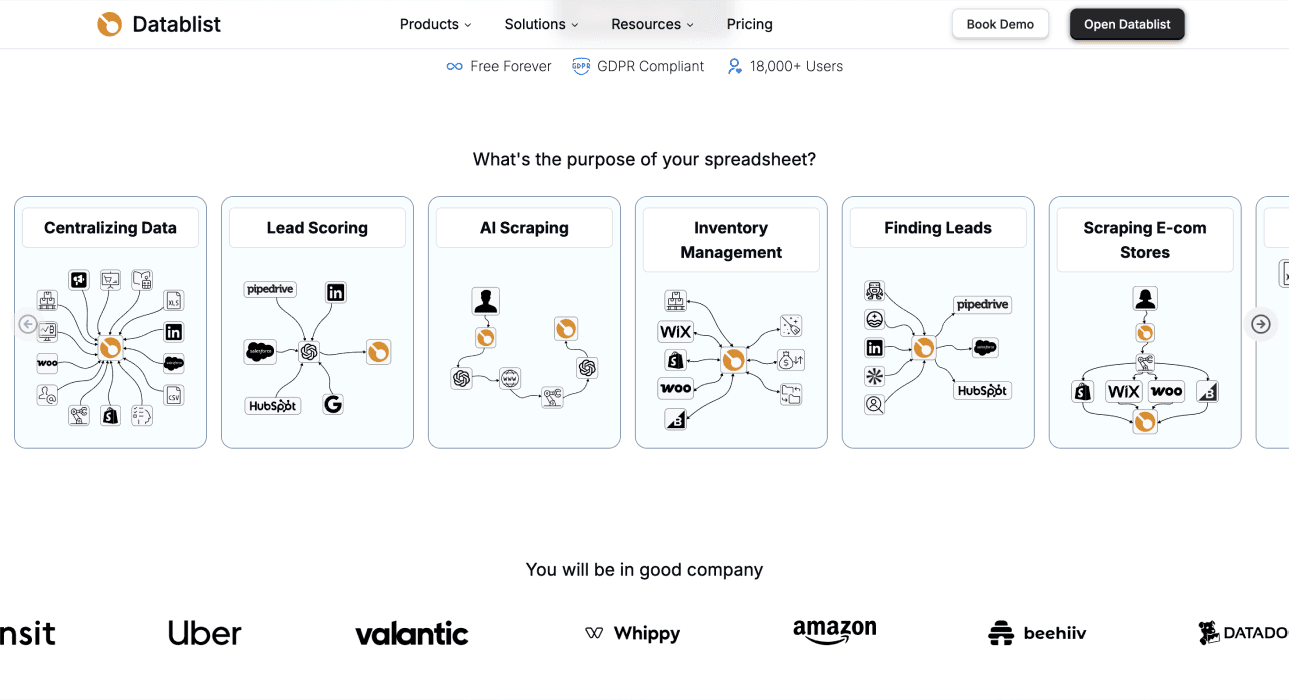
Task: Go to the Pricing page
Action: [749, 24]
